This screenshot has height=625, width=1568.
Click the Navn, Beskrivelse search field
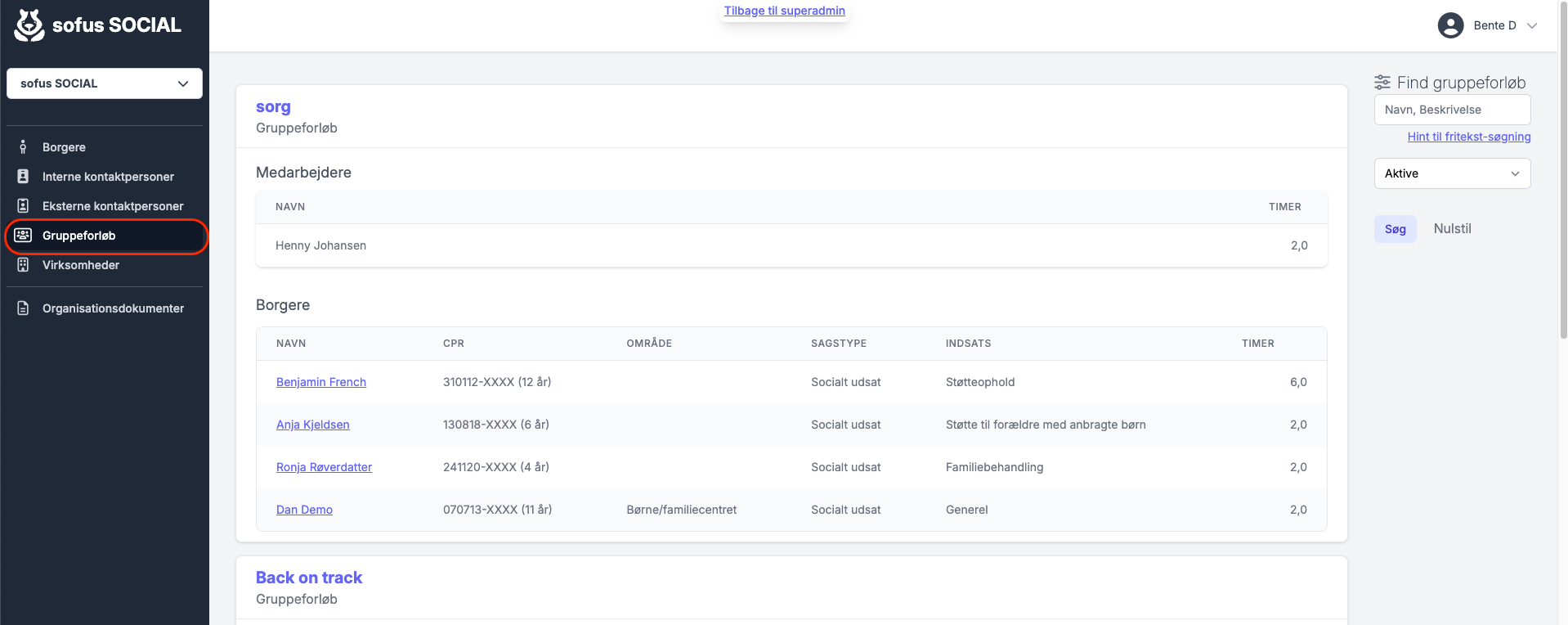tap(1452, 110)
